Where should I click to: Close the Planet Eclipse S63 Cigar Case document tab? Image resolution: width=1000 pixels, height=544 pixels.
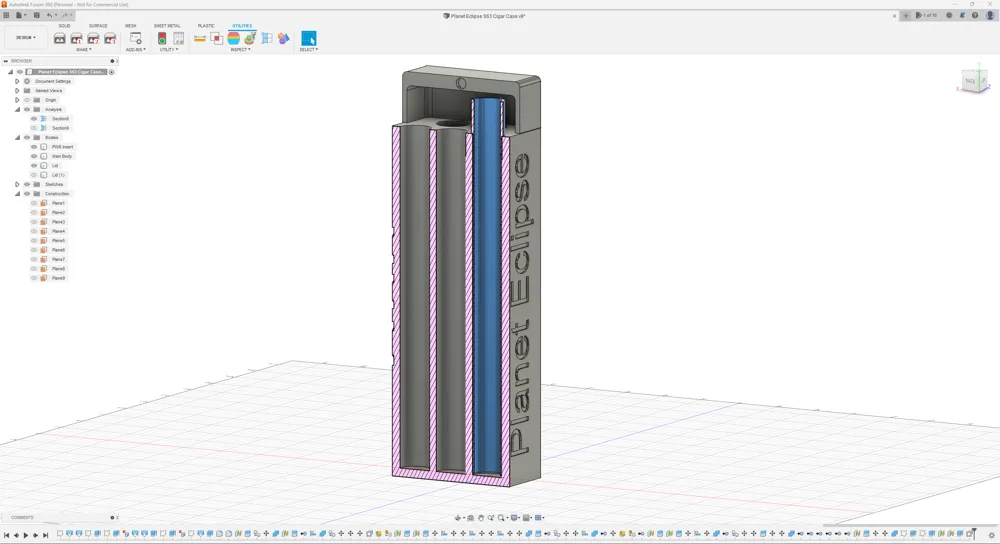(x=894, y=16)
